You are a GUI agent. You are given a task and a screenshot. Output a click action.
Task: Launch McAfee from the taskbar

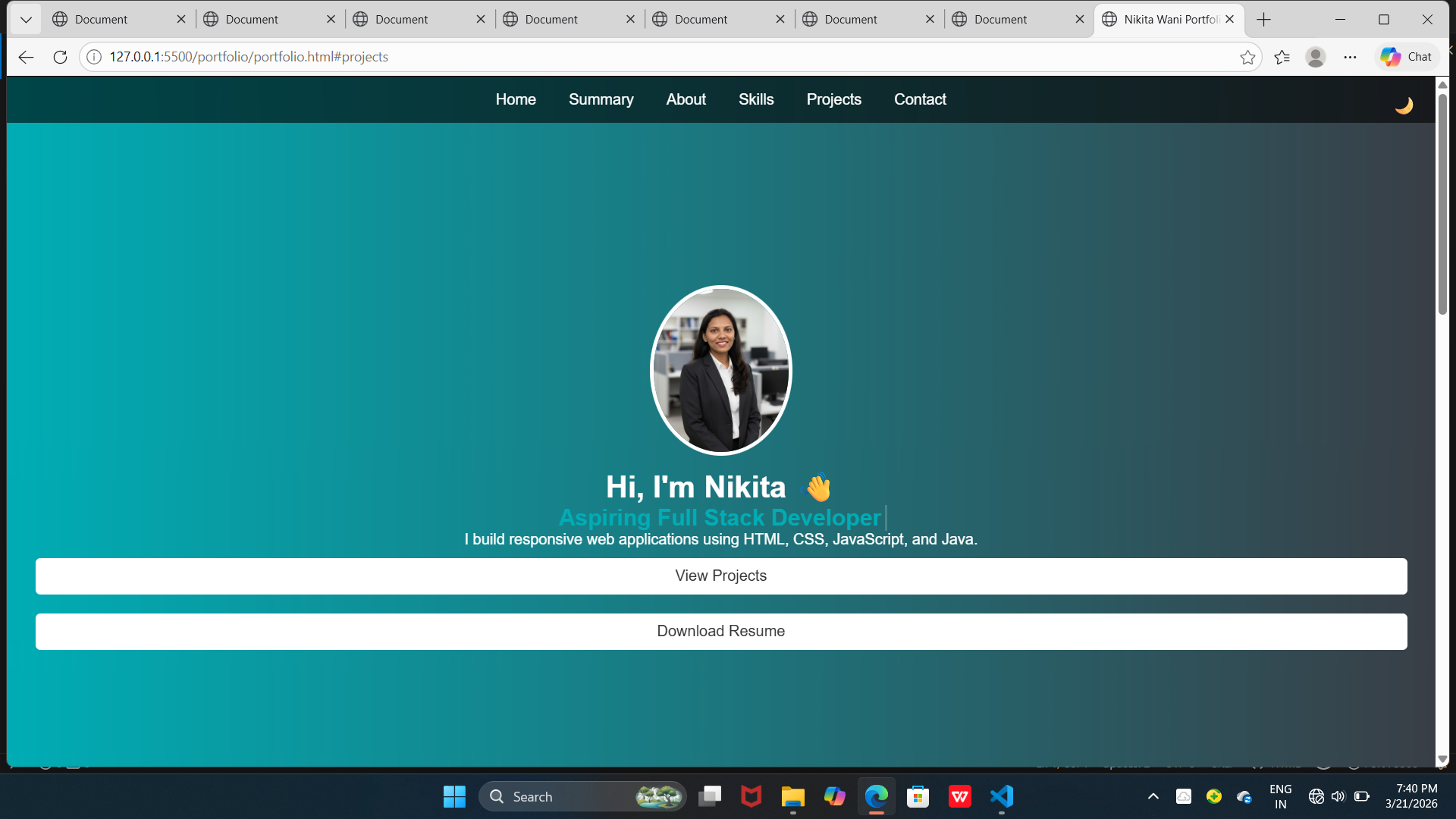751,796
